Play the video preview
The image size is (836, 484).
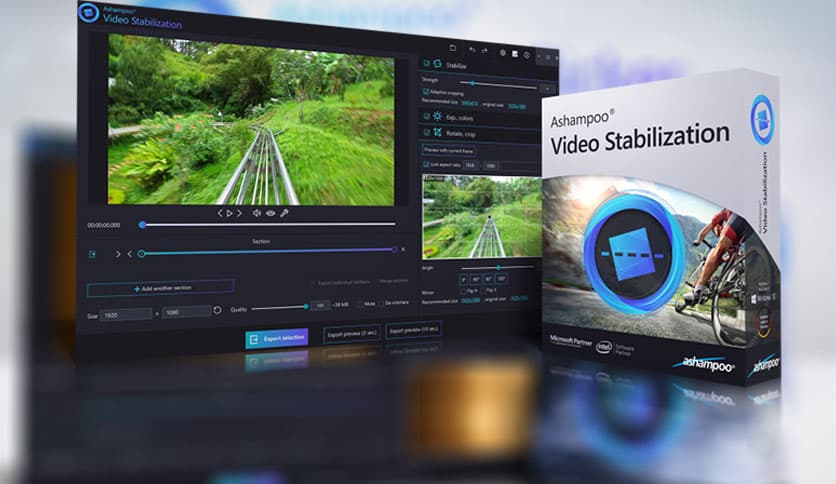[229, 213]
